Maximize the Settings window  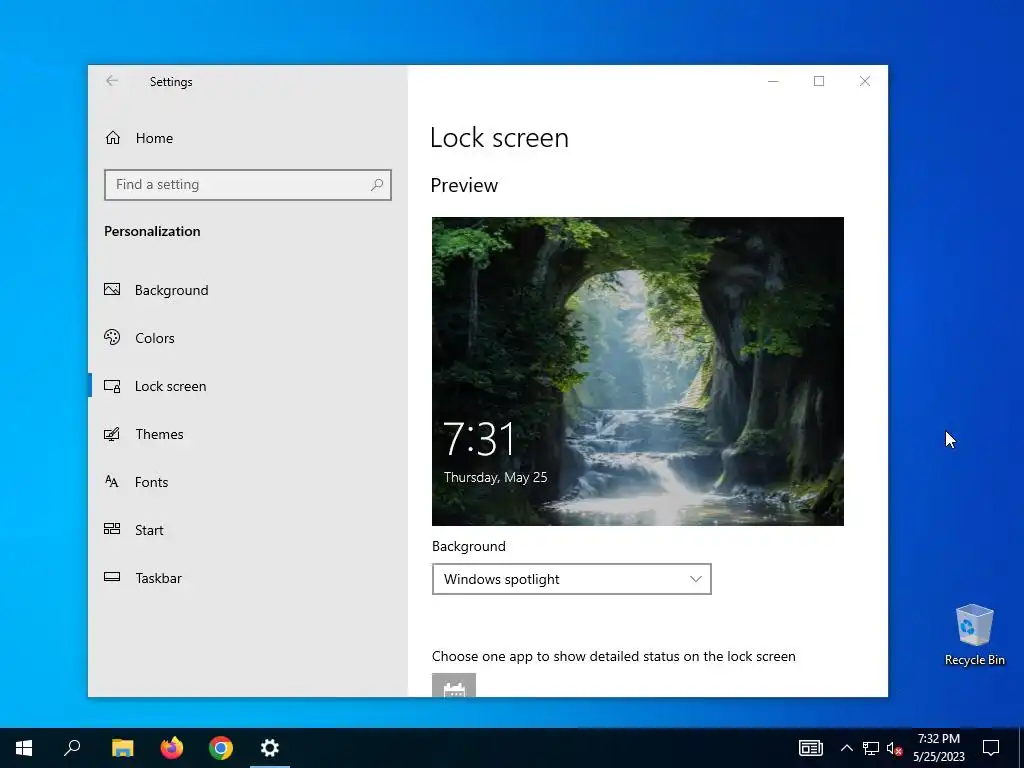819,81
